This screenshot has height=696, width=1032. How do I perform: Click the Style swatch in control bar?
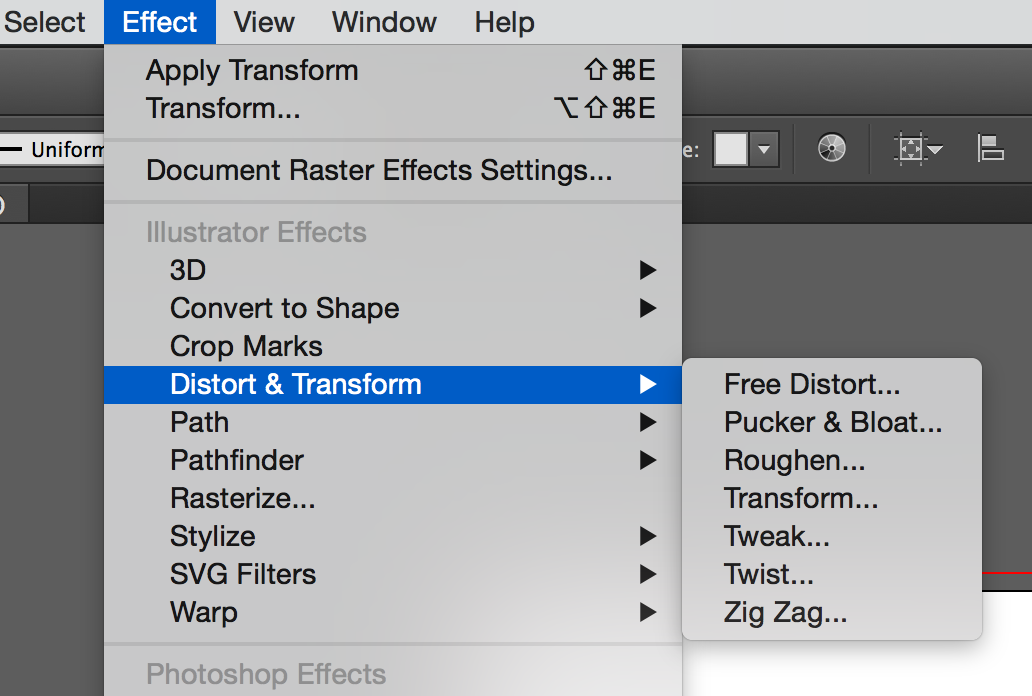(731, 149)
